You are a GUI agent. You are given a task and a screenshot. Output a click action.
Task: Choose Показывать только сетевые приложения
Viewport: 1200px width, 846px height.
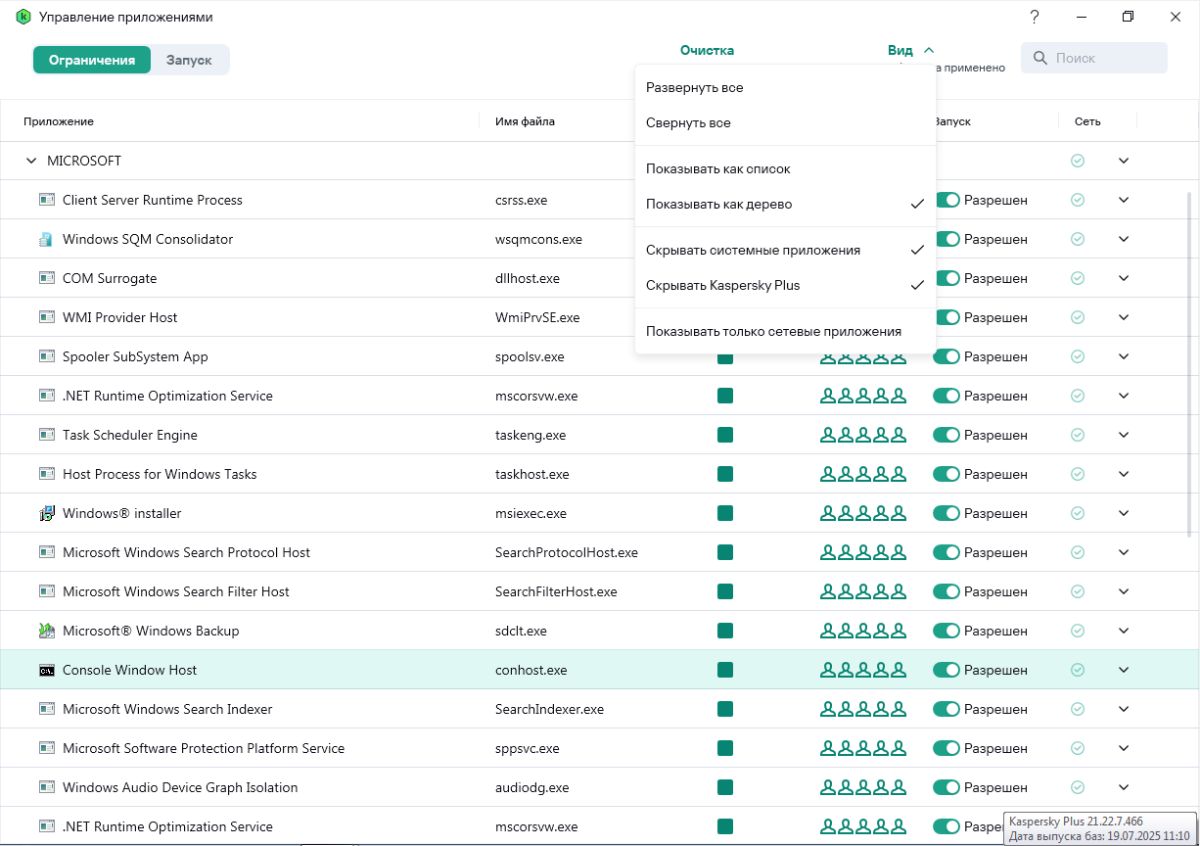773,331
